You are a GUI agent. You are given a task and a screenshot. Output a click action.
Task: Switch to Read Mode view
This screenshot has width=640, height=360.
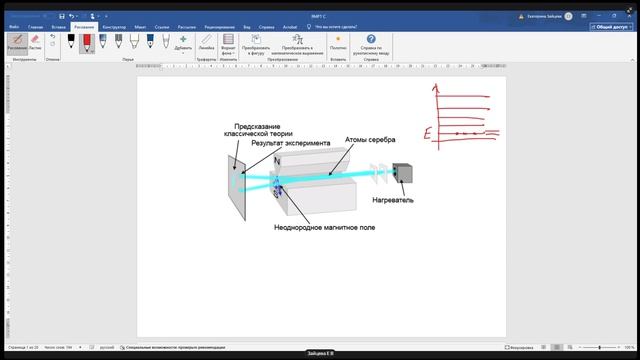pos(543,347)
